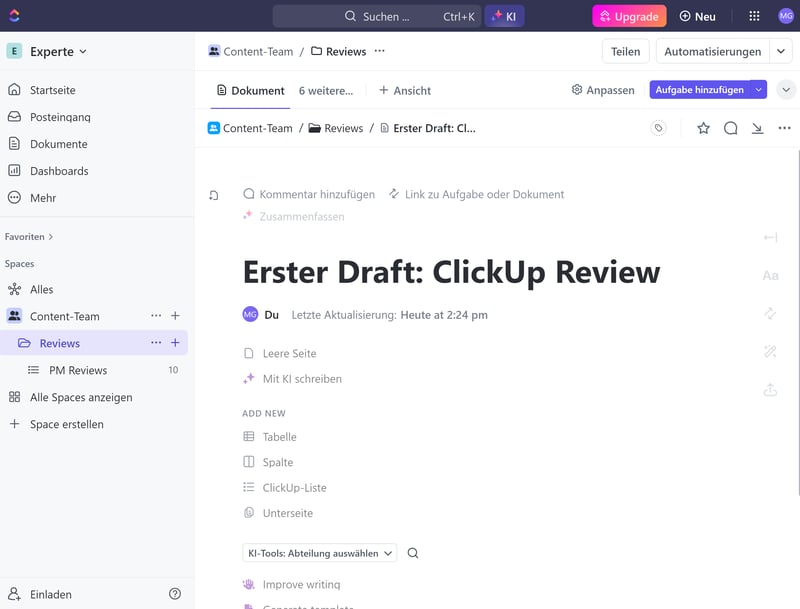Open Dashboards in the sidebar
The width and height of the screenshot is (800, 609).
pyautogui.click(x=59, y=171)
